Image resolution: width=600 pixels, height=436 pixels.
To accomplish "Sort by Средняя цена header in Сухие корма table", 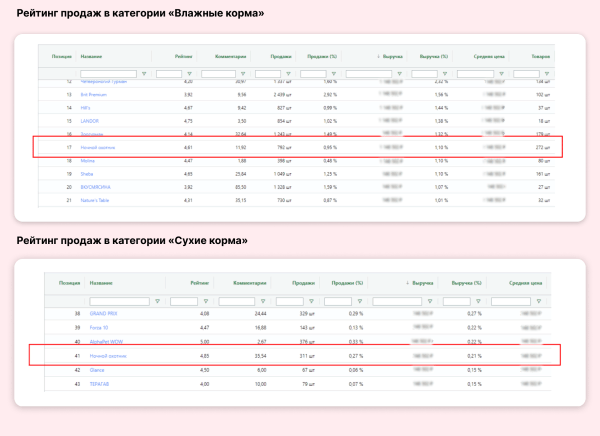I will [525, 283].
